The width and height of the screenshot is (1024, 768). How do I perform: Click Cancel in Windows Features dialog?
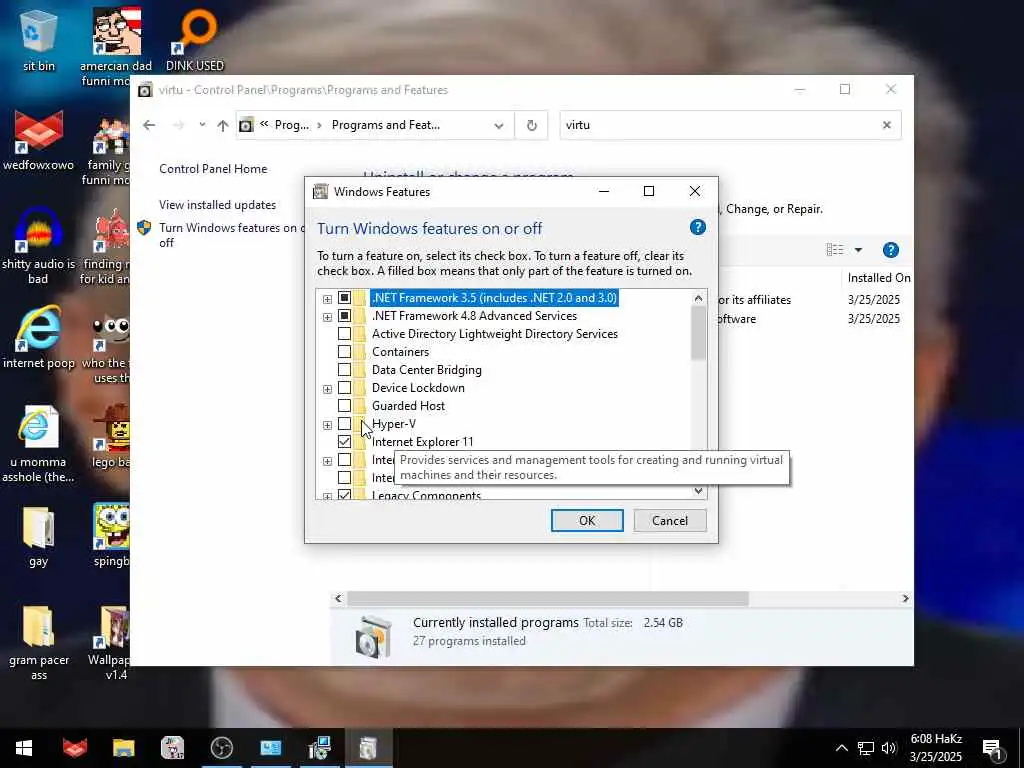(x=670, y=520)
